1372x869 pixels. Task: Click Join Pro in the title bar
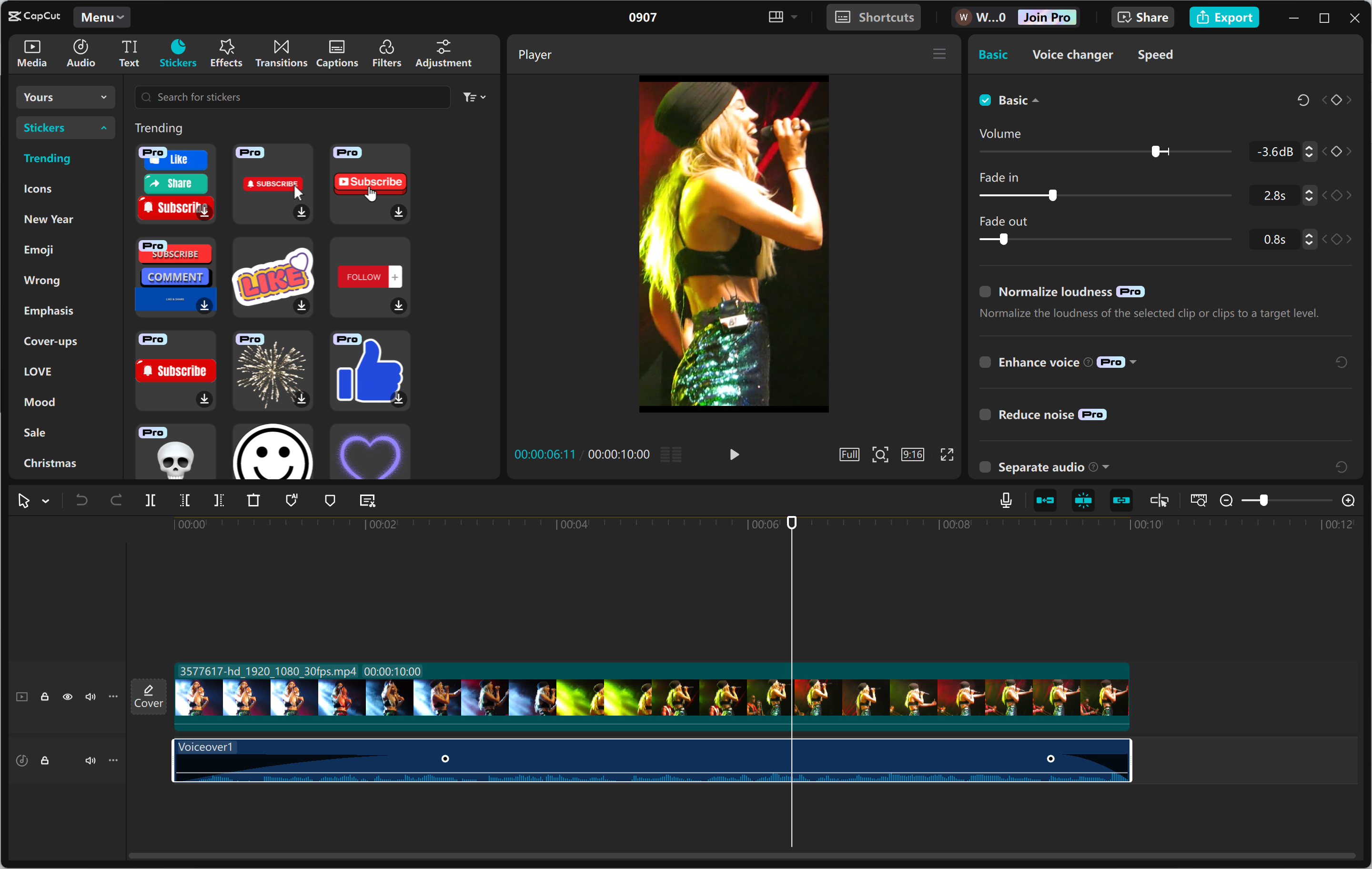(1047, 17)
